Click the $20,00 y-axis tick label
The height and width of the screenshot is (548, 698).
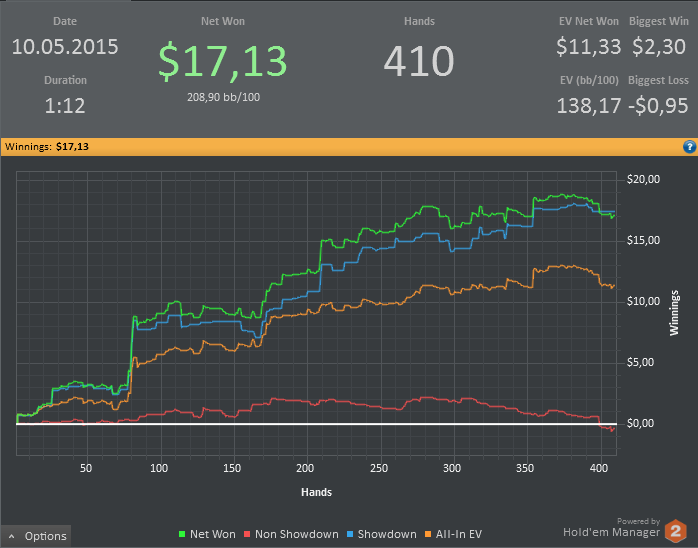pyautogui.click(x=643, y=179)
